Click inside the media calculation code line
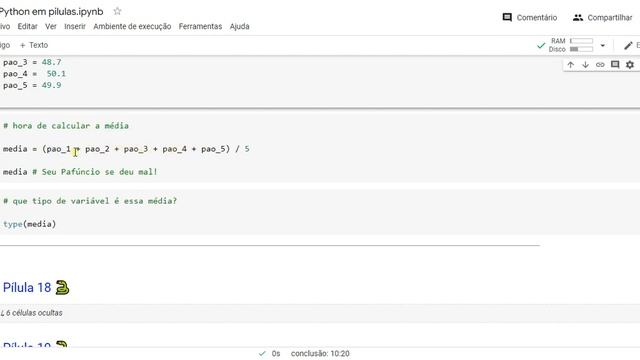This screenshot has width=640, height=360. [x=126, y=149]
